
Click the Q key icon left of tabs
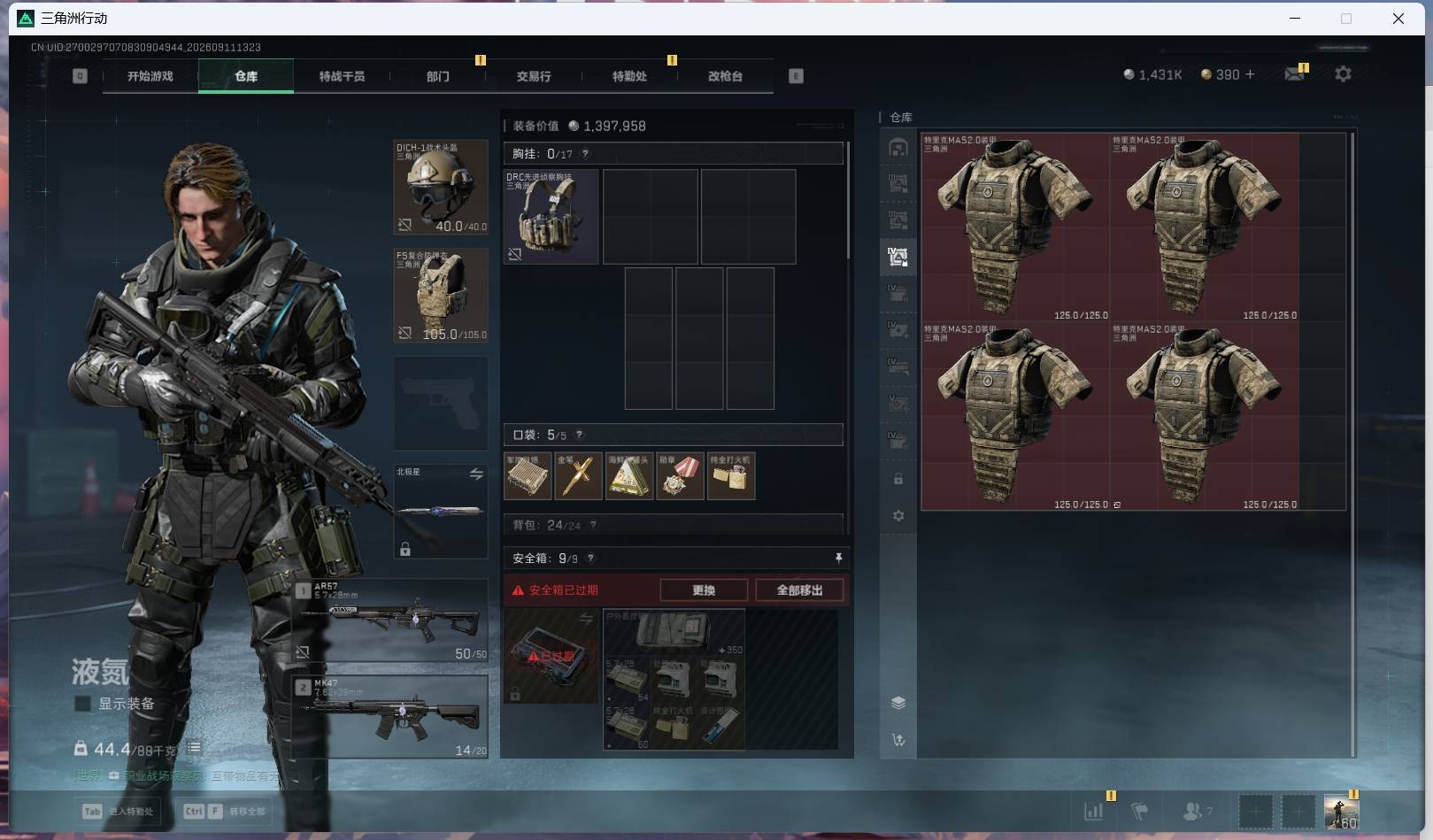tap(80, 76)
